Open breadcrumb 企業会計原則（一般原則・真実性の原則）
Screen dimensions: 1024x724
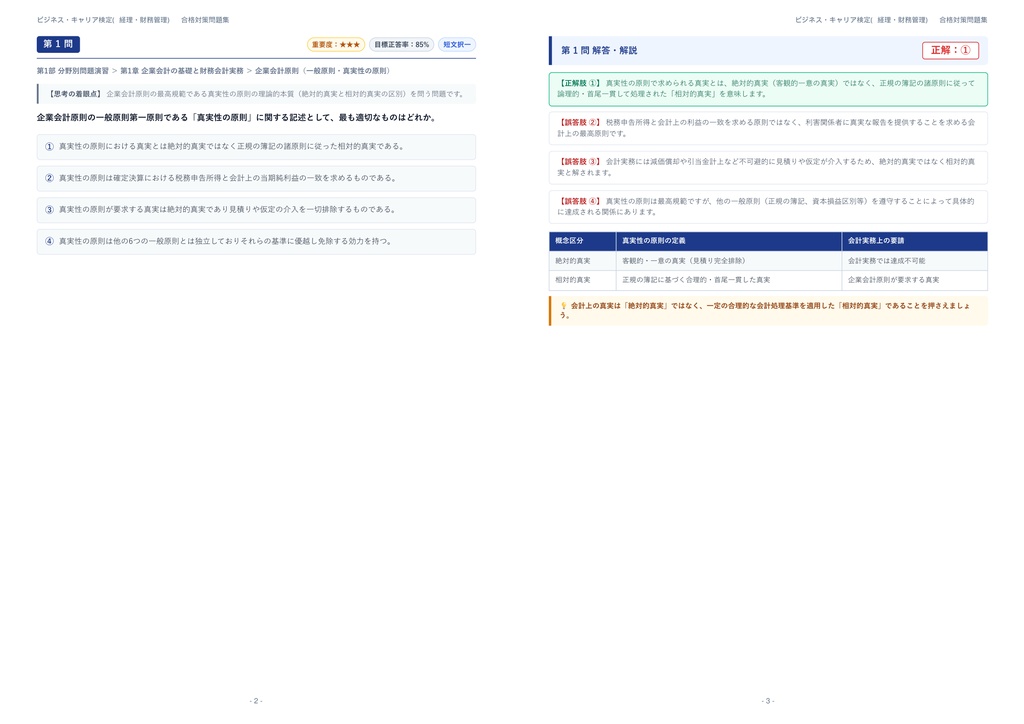pos(323,71)
